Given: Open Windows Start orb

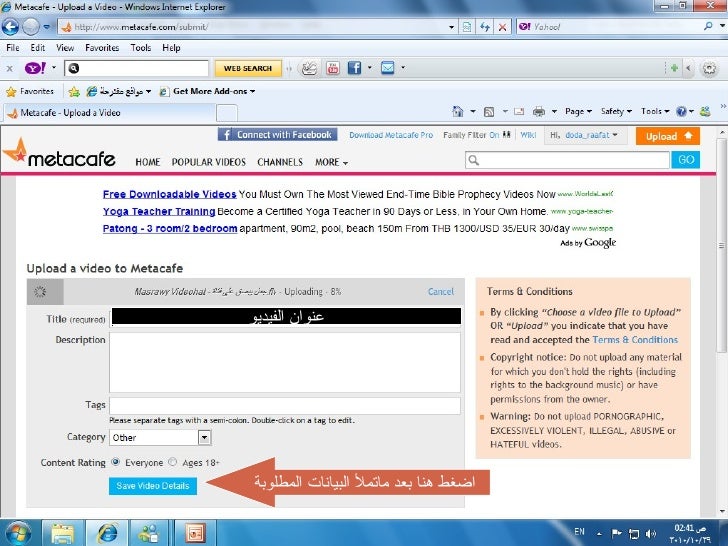Looking at the screenshot, I should (x=18, y=533).
